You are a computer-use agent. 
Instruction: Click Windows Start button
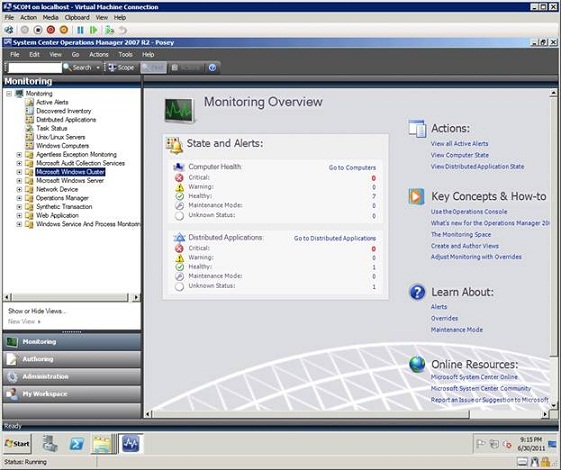click(17, 444)
